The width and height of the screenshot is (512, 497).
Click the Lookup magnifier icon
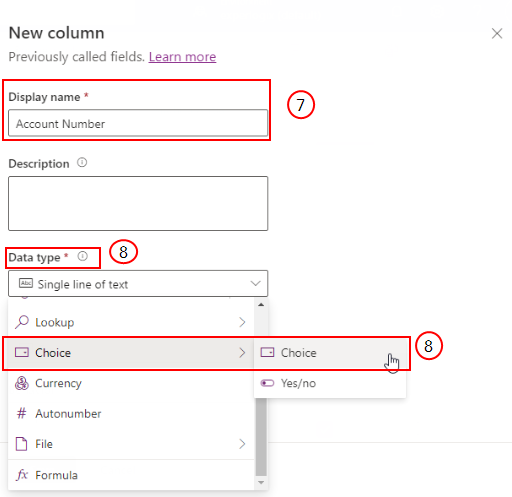pos(22,322)
